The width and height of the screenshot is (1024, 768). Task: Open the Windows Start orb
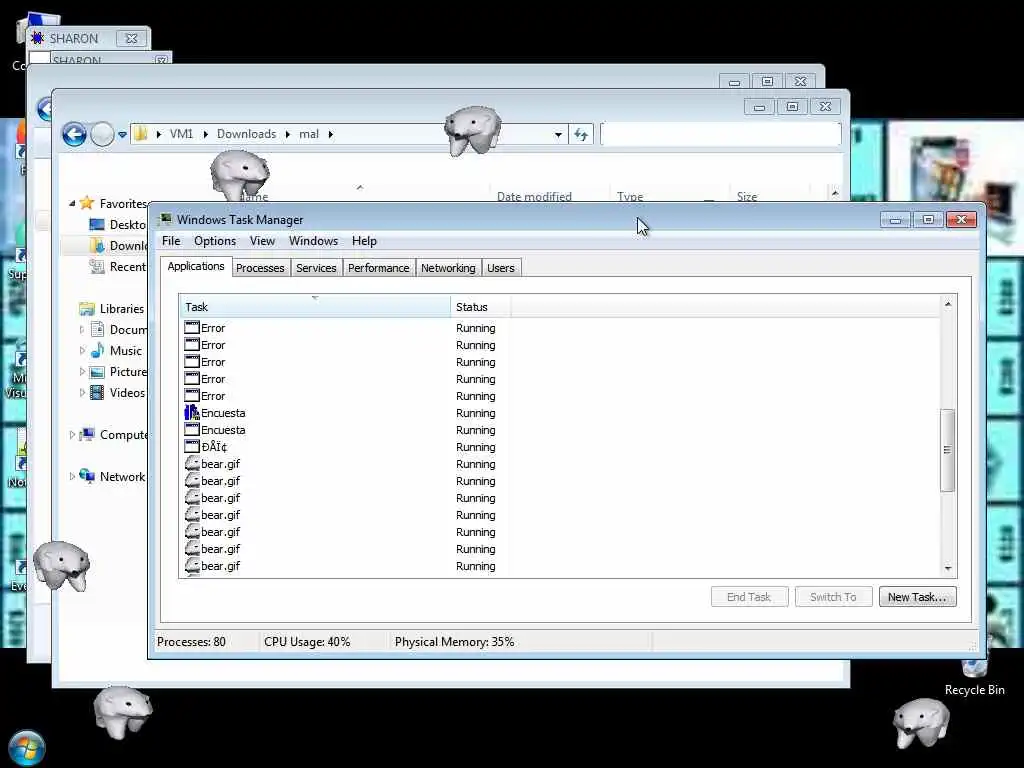pyautogui.click(x=27, y=748)
